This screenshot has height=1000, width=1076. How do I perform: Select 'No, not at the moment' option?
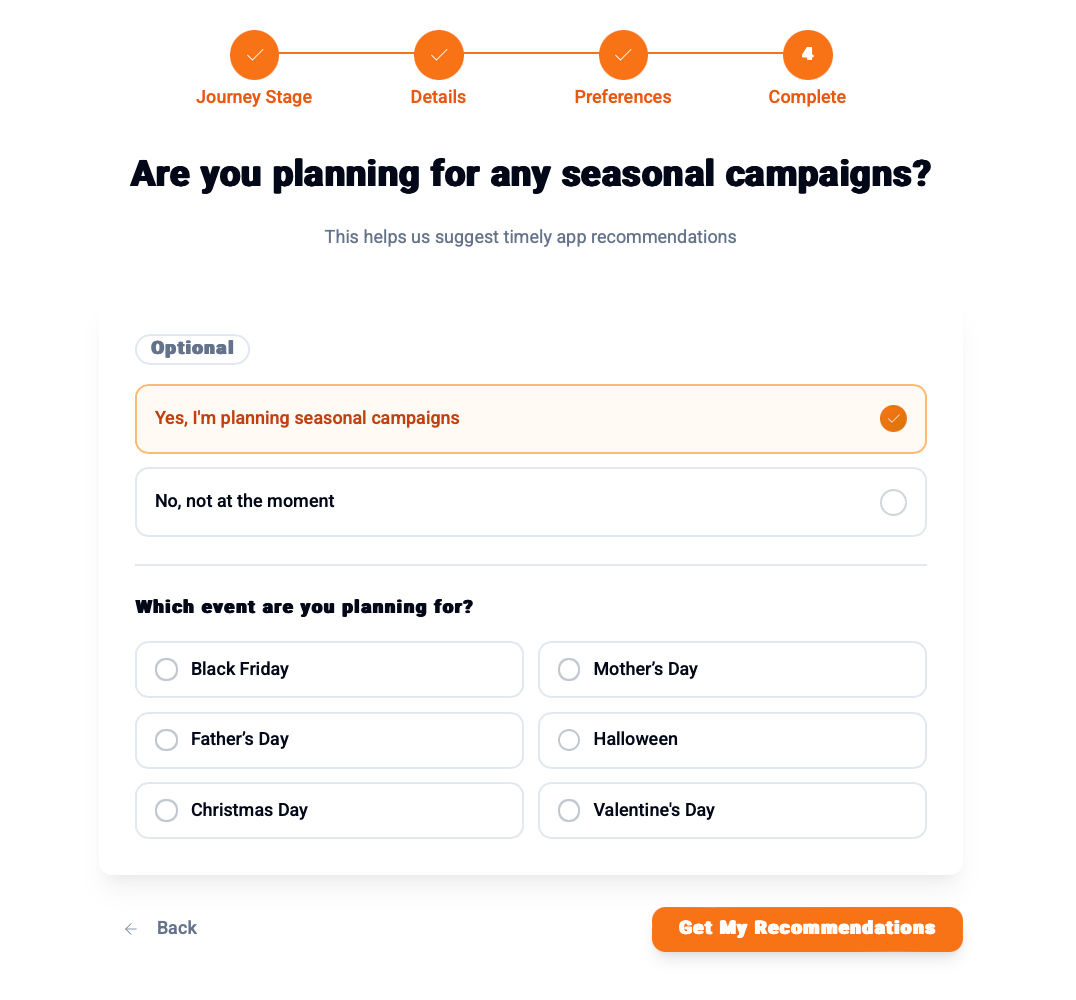[x=530, y=502]
